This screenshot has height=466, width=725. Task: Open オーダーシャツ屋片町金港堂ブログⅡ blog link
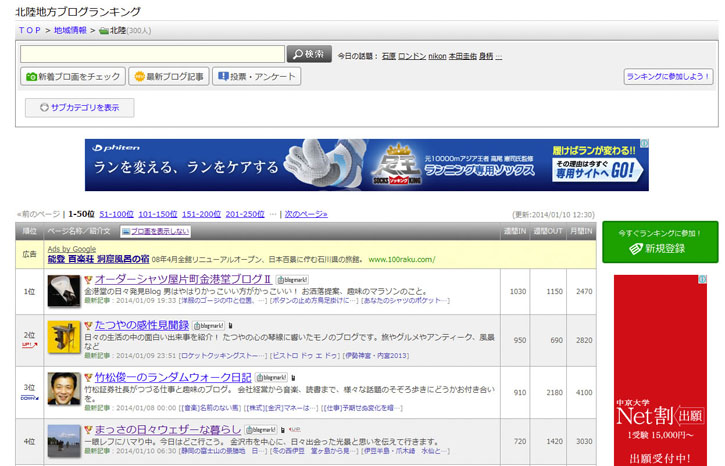tap(183, 279)
